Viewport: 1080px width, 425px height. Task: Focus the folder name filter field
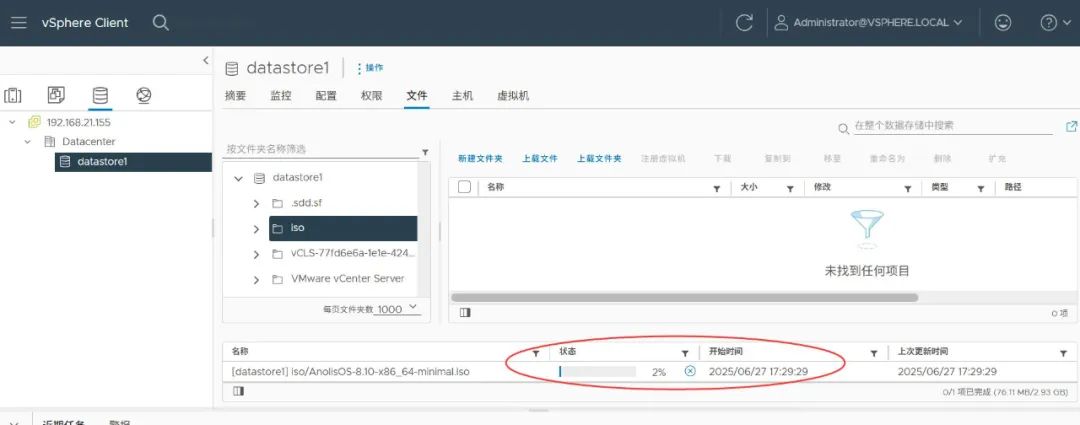320,149
